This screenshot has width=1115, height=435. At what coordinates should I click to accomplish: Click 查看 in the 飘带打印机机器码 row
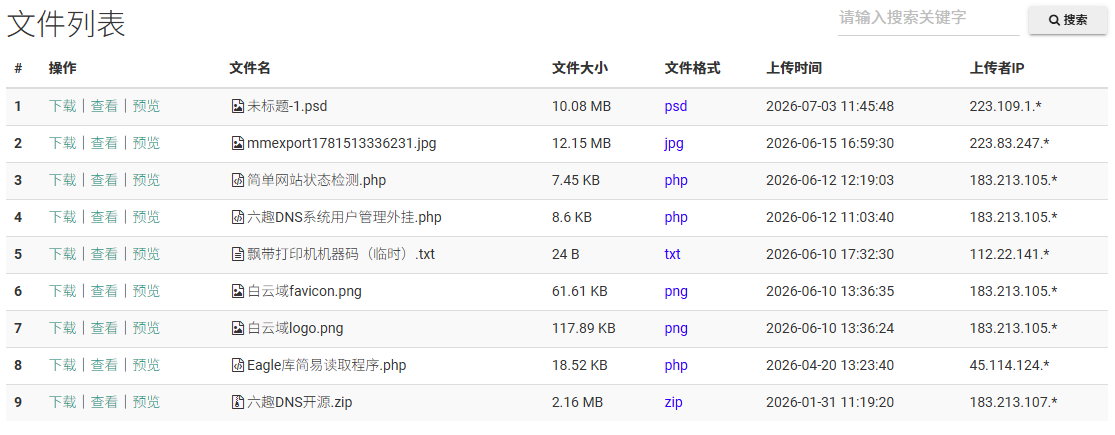(104, 254)
